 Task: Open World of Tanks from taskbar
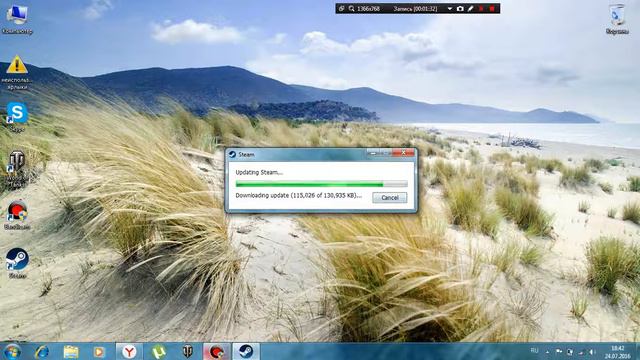187,351
